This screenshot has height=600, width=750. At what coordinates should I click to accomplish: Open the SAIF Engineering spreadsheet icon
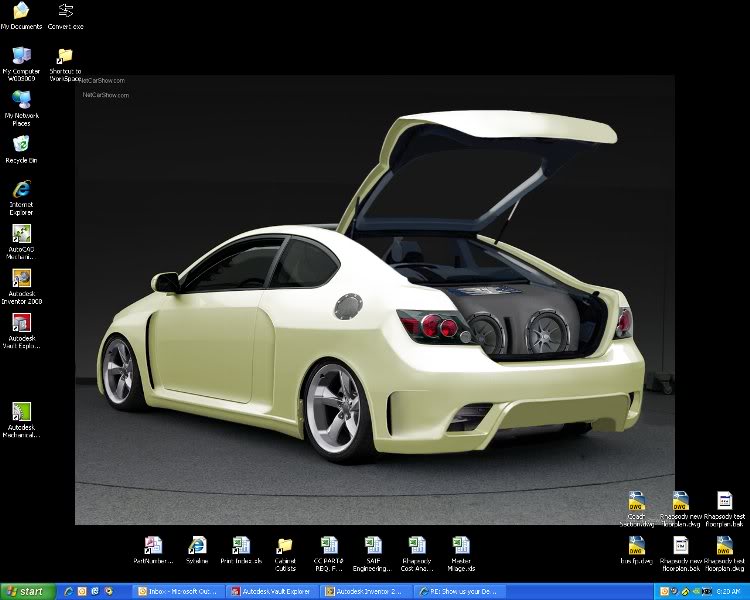pos(372,554)
